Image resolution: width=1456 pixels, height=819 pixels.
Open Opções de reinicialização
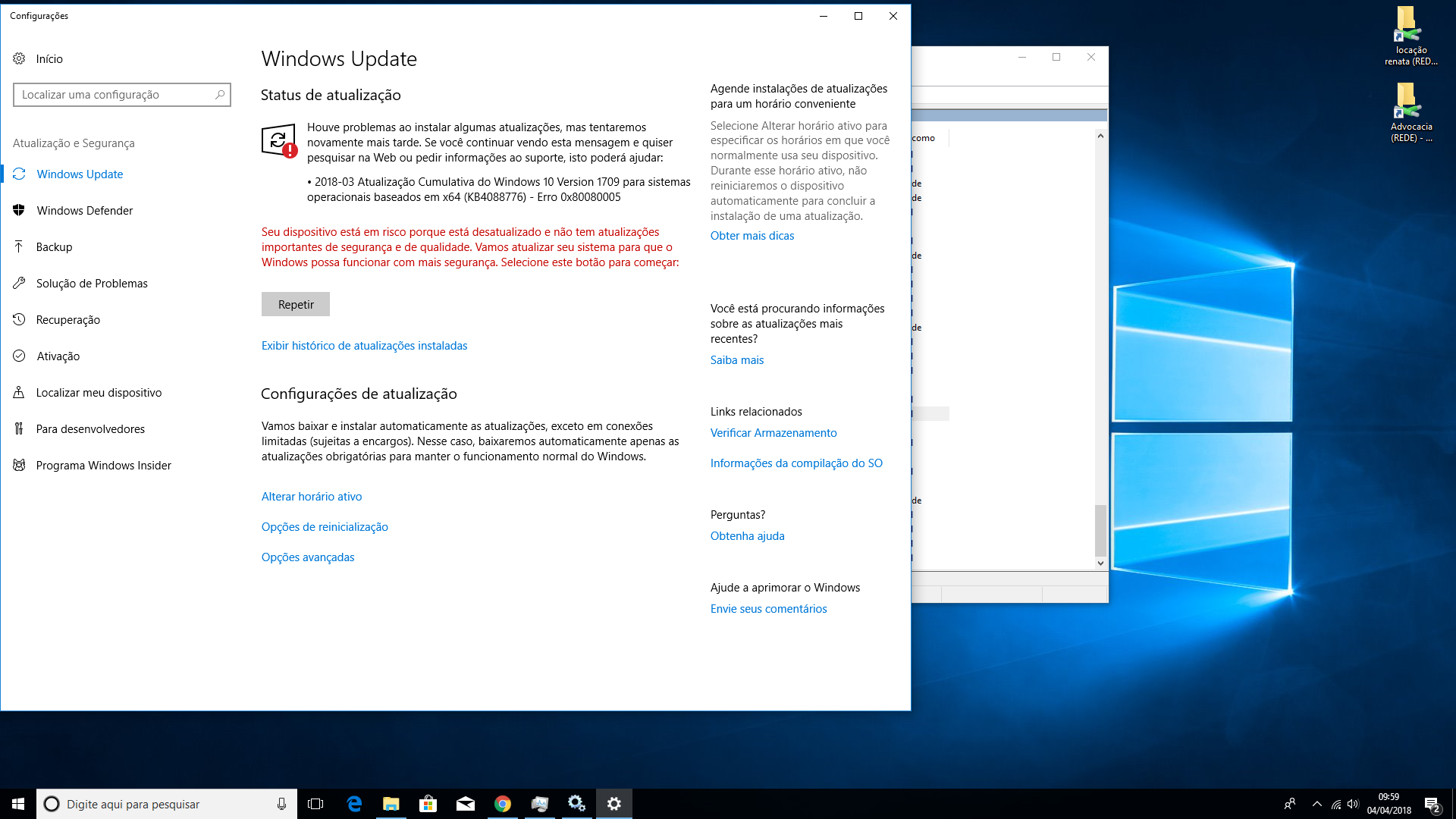click(325, 527)
